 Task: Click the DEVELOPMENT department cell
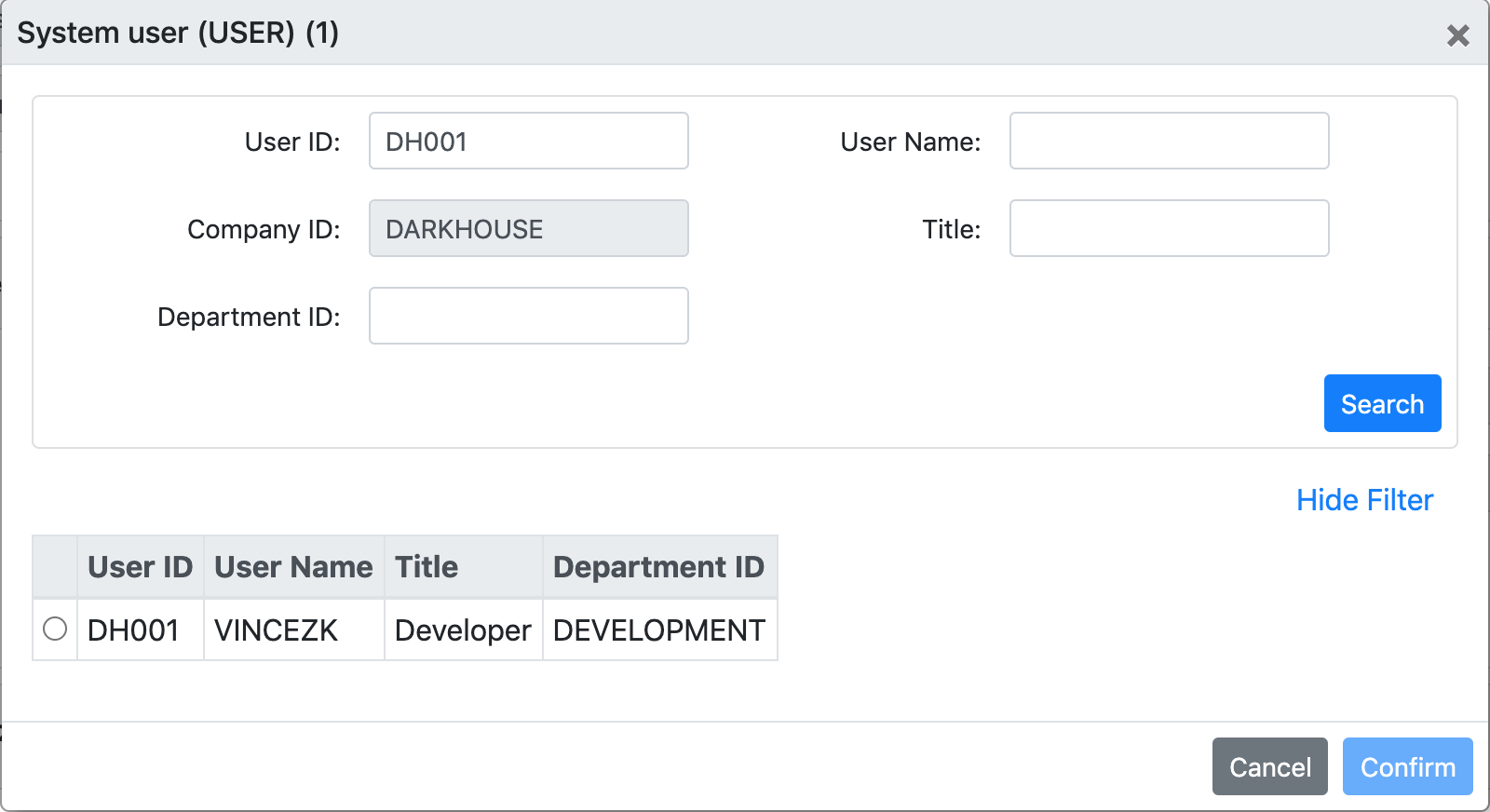tap(658, 630)
